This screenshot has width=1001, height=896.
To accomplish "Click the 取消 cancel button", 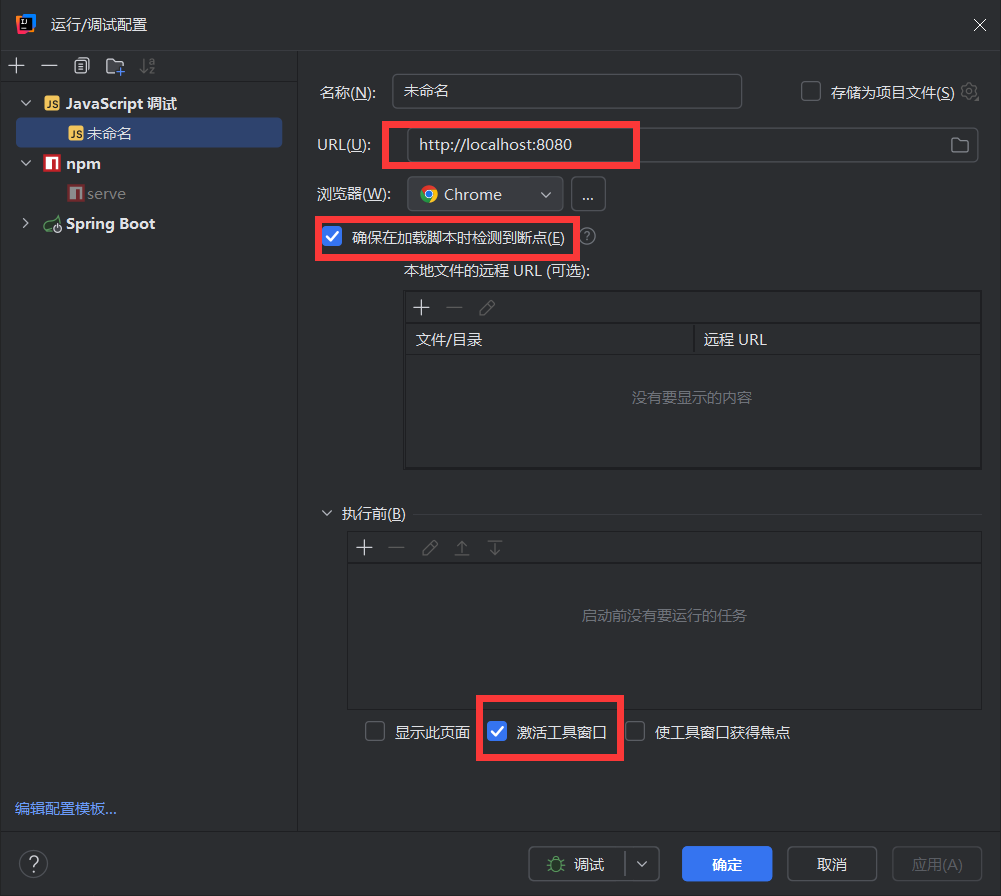I will coord(832,864).
